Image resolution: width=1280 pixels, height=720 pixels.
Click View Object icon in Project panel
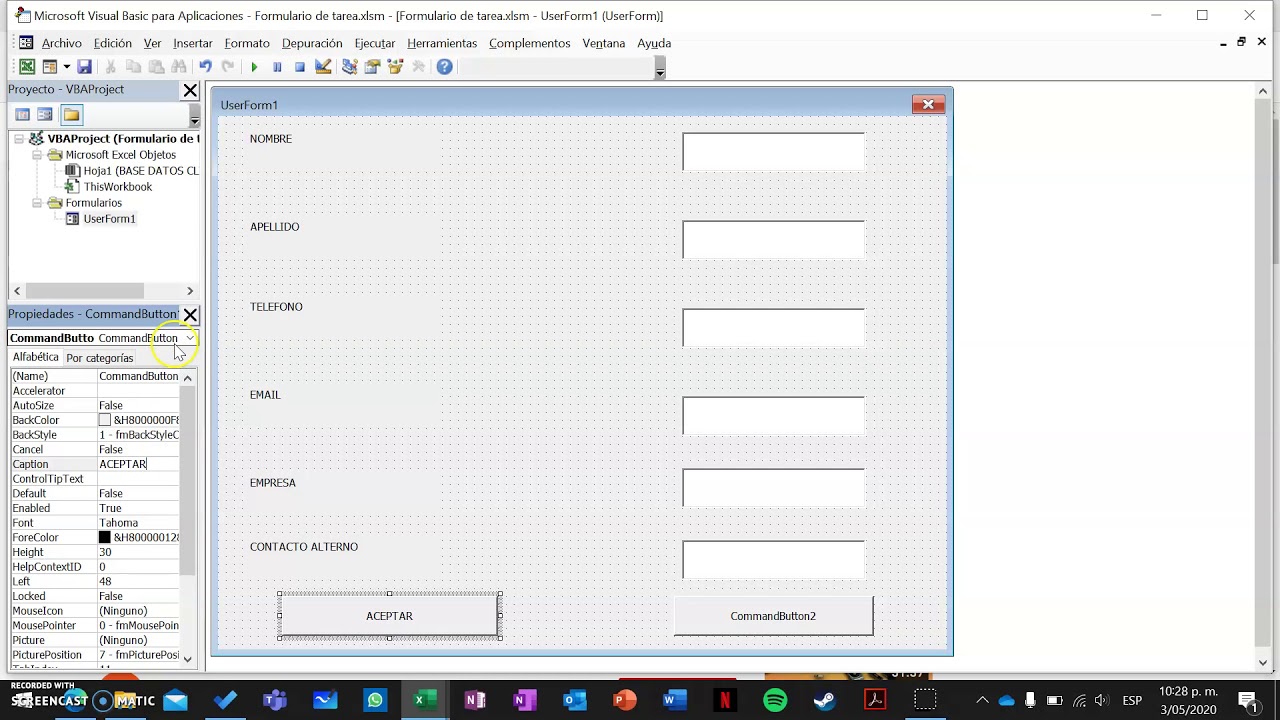[x=45, y=114]
